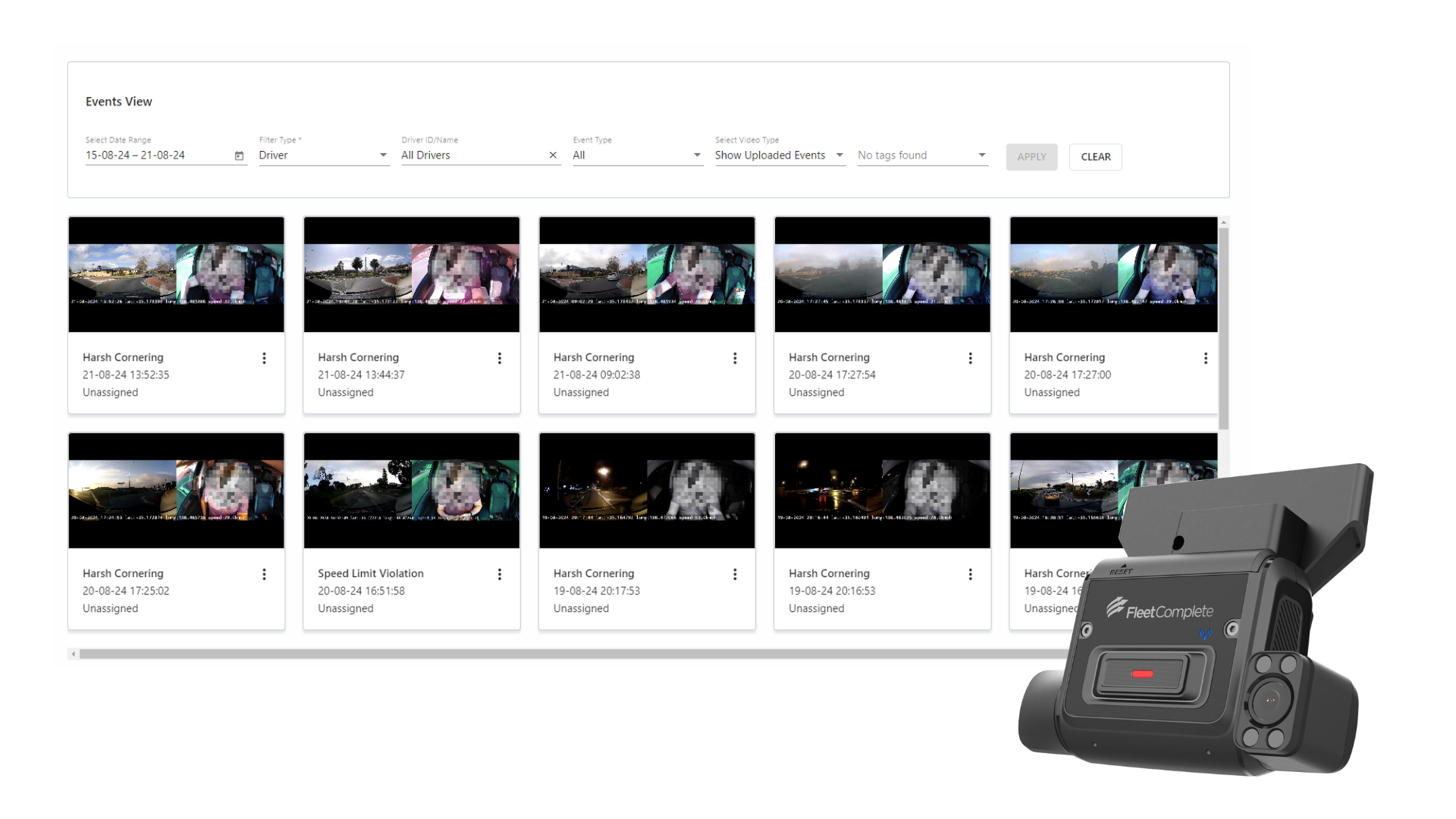Open kebab menu on Harsh Cornering 20-08-24 17:27:54
This screenshot has width=1456, height=819.
pyautogui.click(x=970, y=357)
